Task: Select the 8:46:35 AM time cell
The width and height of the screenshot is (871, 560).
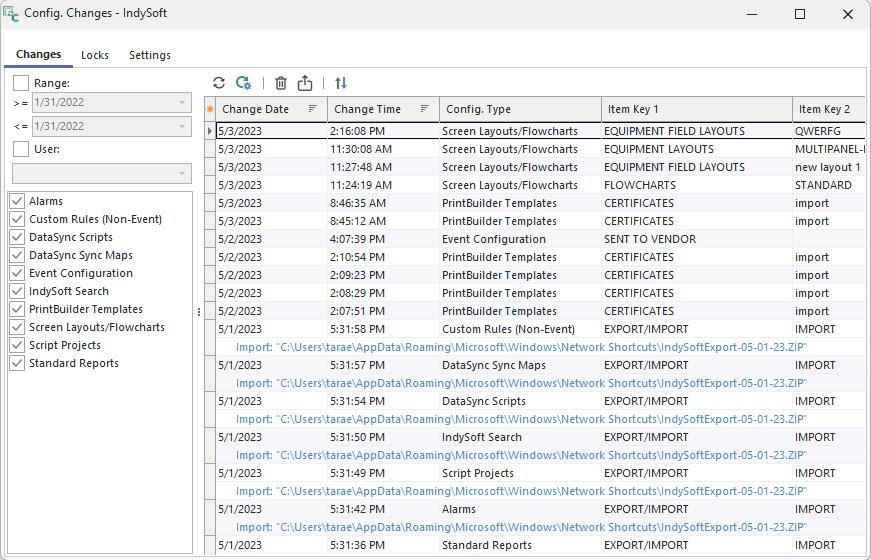Action: click(x=383, y=203)
